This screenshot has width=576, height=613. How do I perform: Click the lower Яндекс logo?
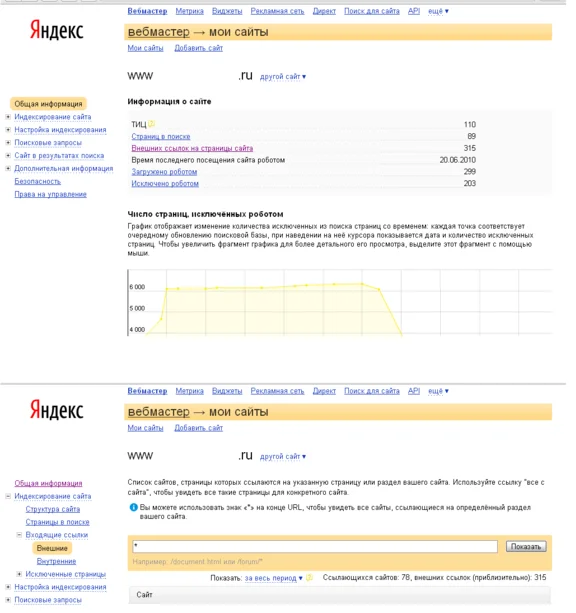57,410
